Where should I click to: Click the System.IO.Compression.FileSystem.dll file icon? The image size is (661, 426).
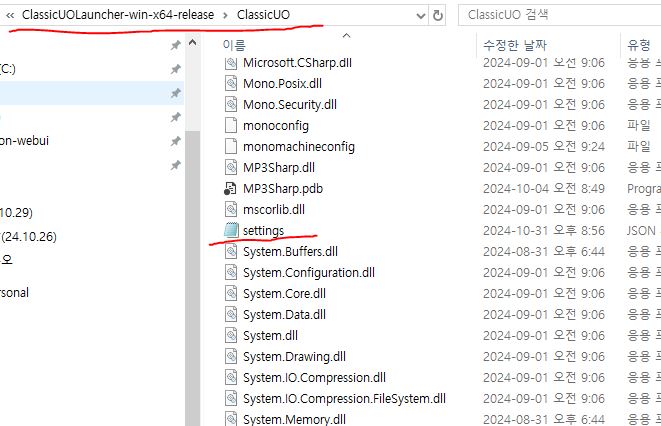click(x=231, y=399)
